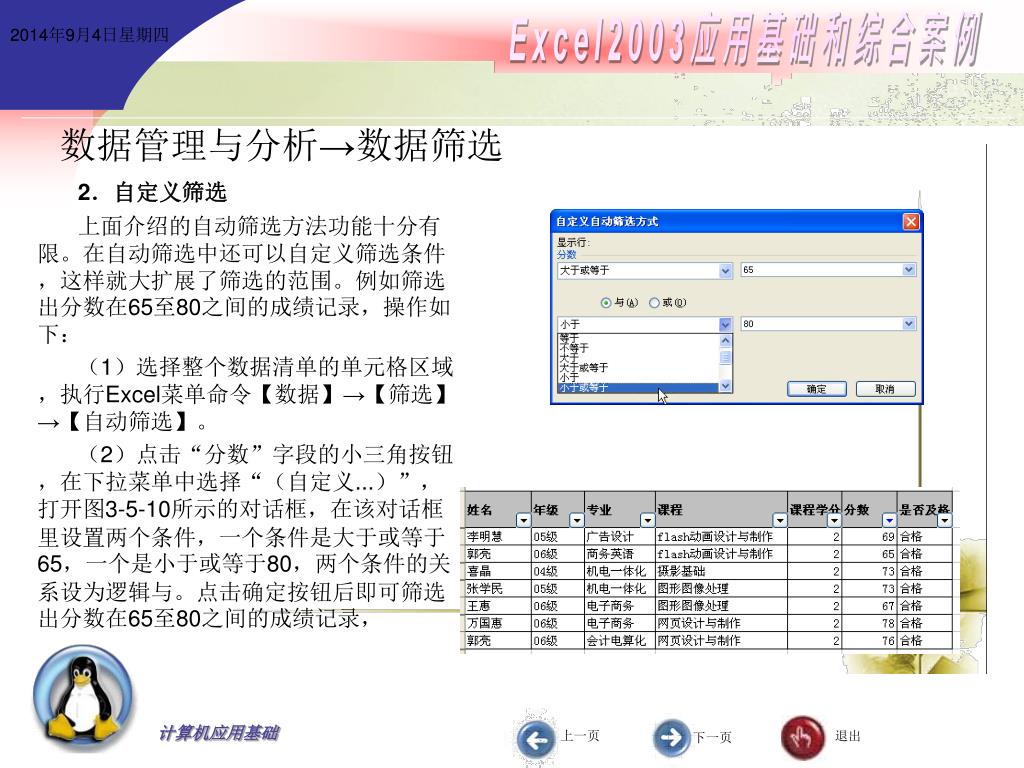Click the date text 2014年9月4日星期四
The width and height of the screenshot is (1024, 768).
coord(89,35)
